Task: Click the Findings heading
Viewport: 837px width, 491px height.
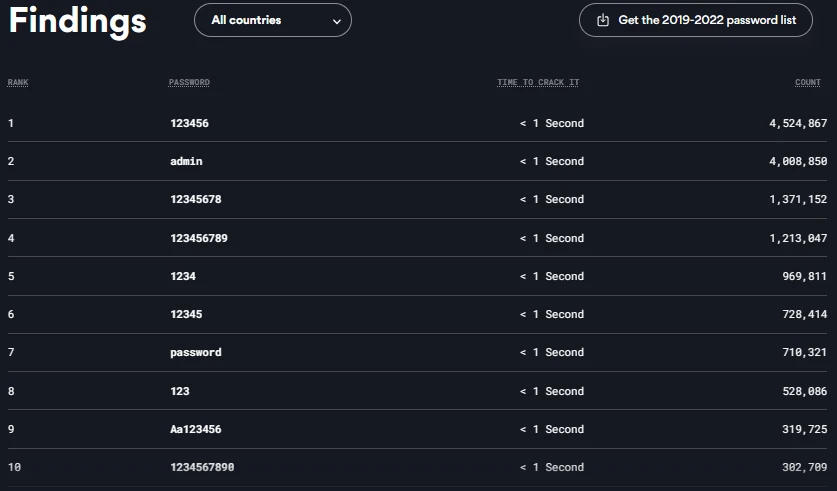Action: [78, 21]
